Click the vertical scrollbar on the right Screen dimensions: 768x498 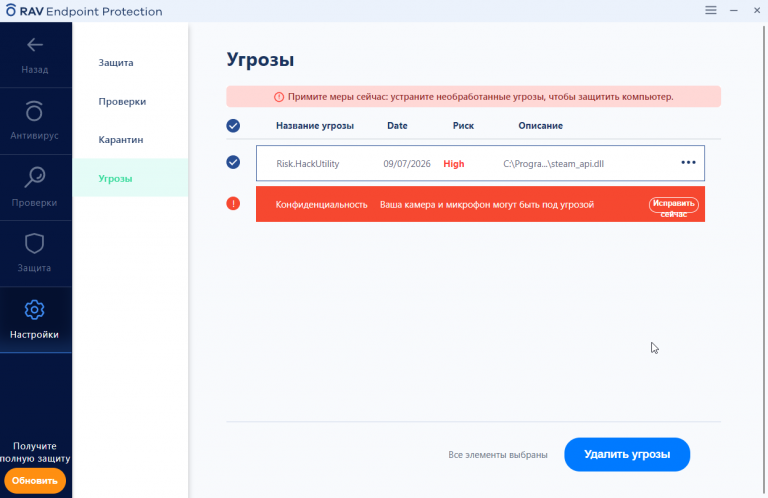click(x=764, y=260)
